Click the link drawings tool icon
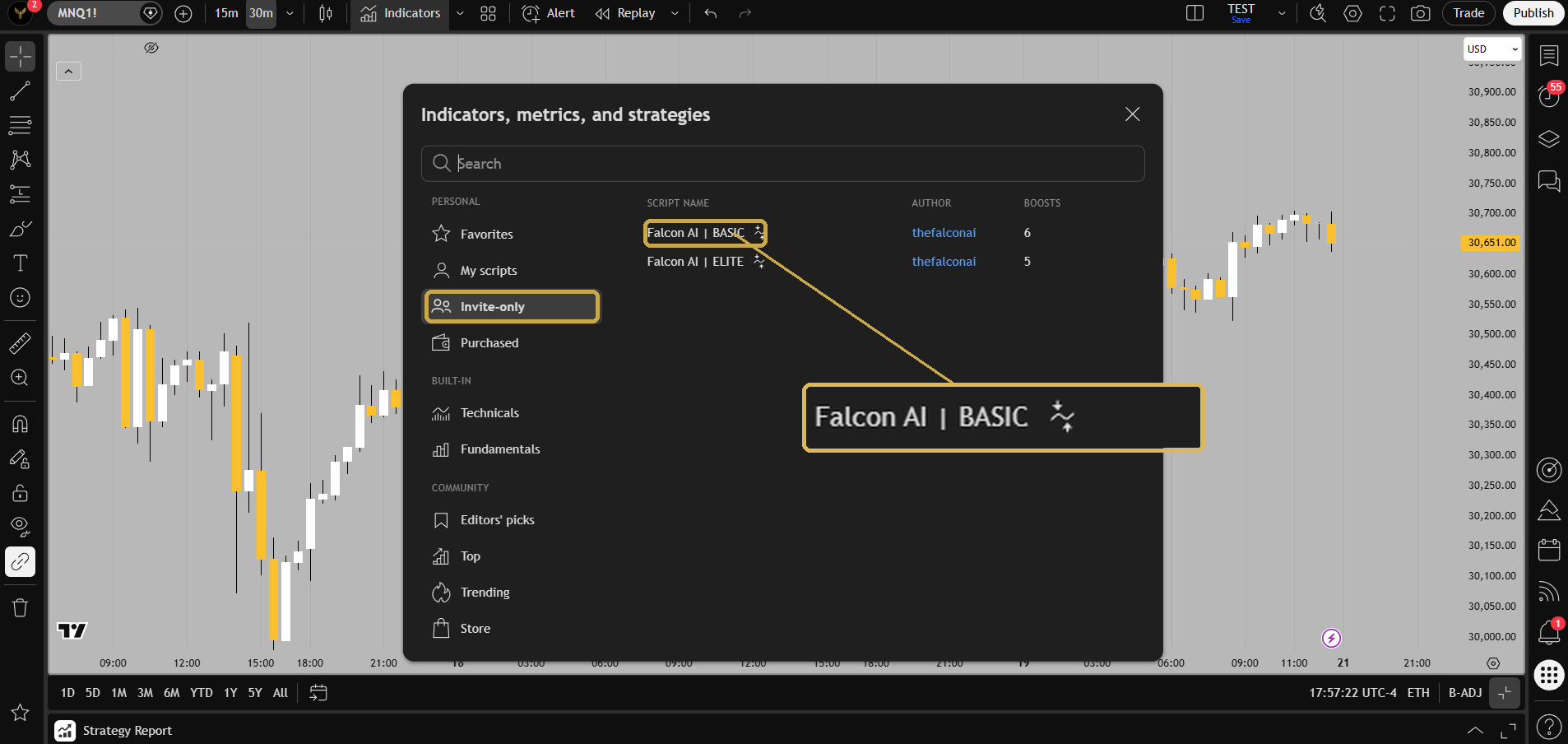Screen dimensions: 1568x744 20,562
